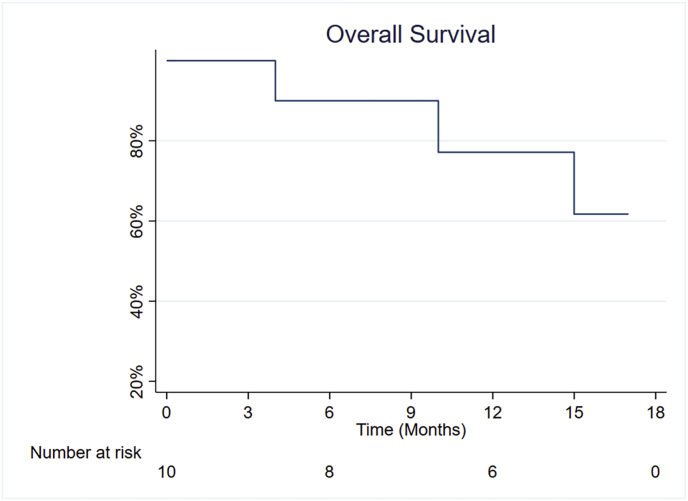This screenshot has width=688, height=501.
Task: Click the x-axis tick label 12
Action: pos(492,412)
